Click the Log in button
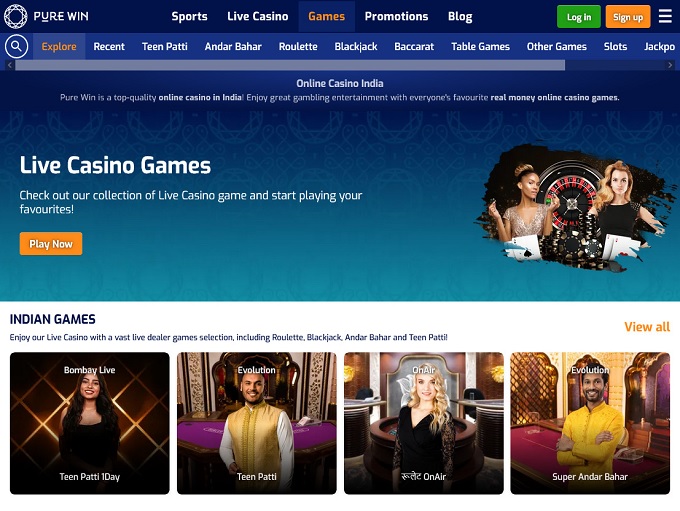The image size is (680, 511). tap(579, 17)
